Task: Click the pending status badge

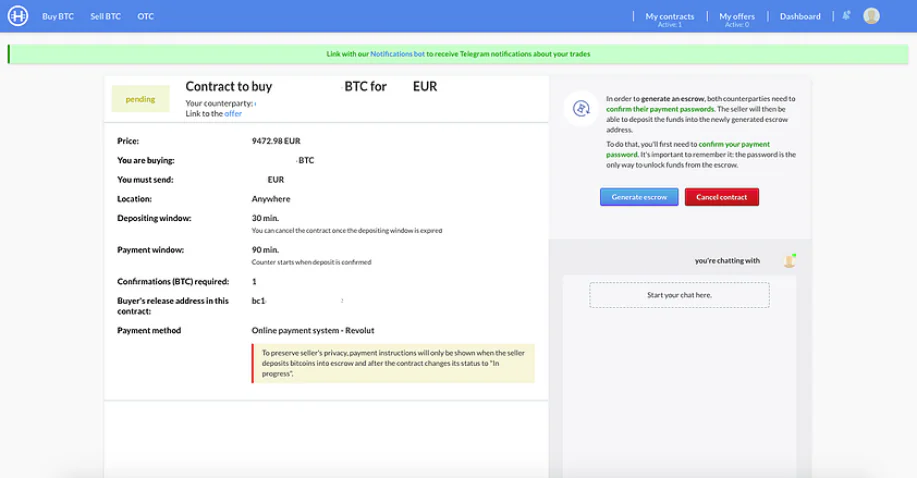Action: point(140,99)
